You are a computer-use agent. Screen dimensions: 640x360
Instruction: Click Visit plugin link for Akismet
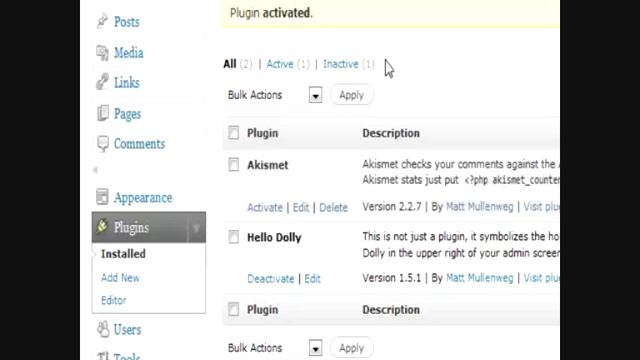[542, 207]
